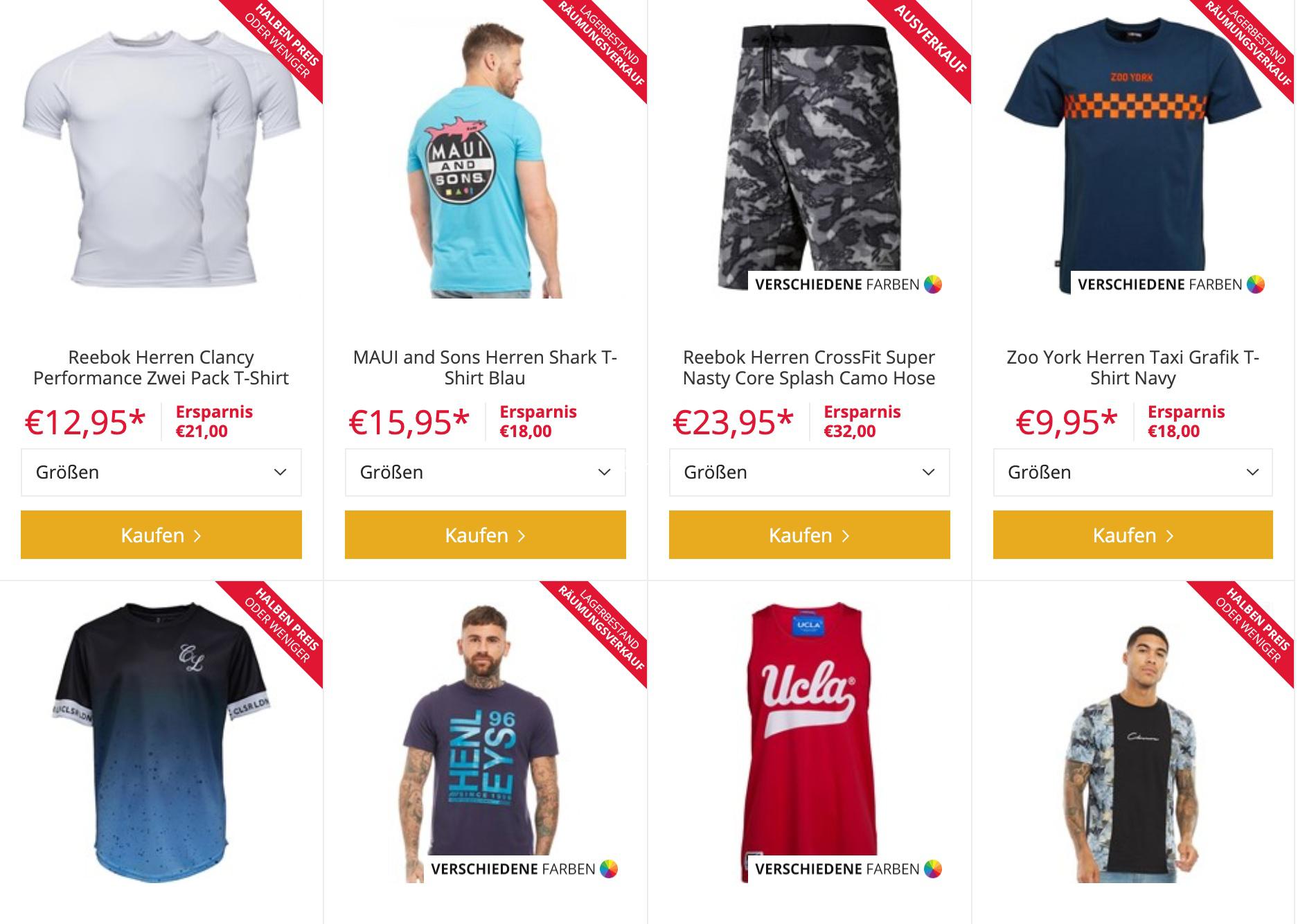This screenshot has width=1298, height=924.
Task: Click Kaufen button for Reebok Clancy T-Shirt
Action: point(161,535)
